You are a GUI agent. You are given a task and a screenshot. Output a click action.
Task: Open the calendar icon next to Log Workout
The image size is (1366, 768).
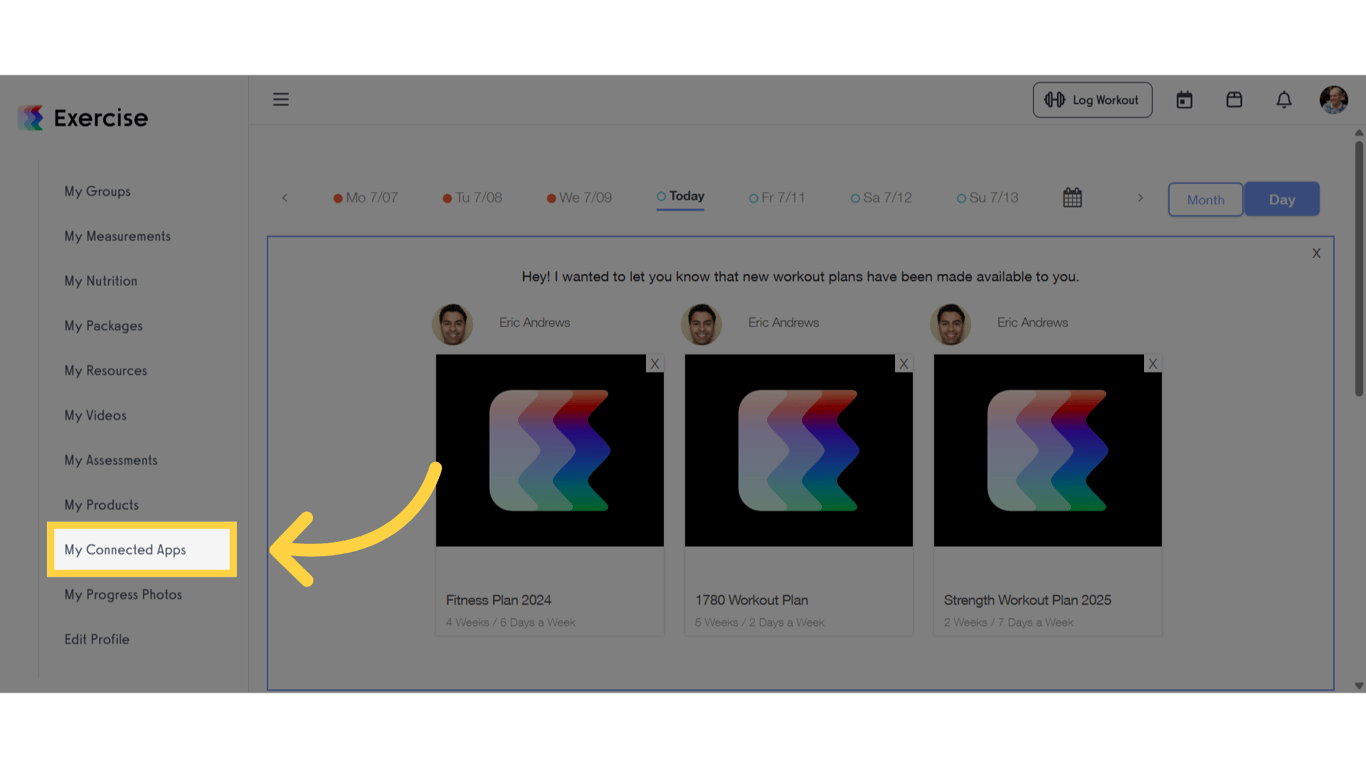click(1184, 99)
